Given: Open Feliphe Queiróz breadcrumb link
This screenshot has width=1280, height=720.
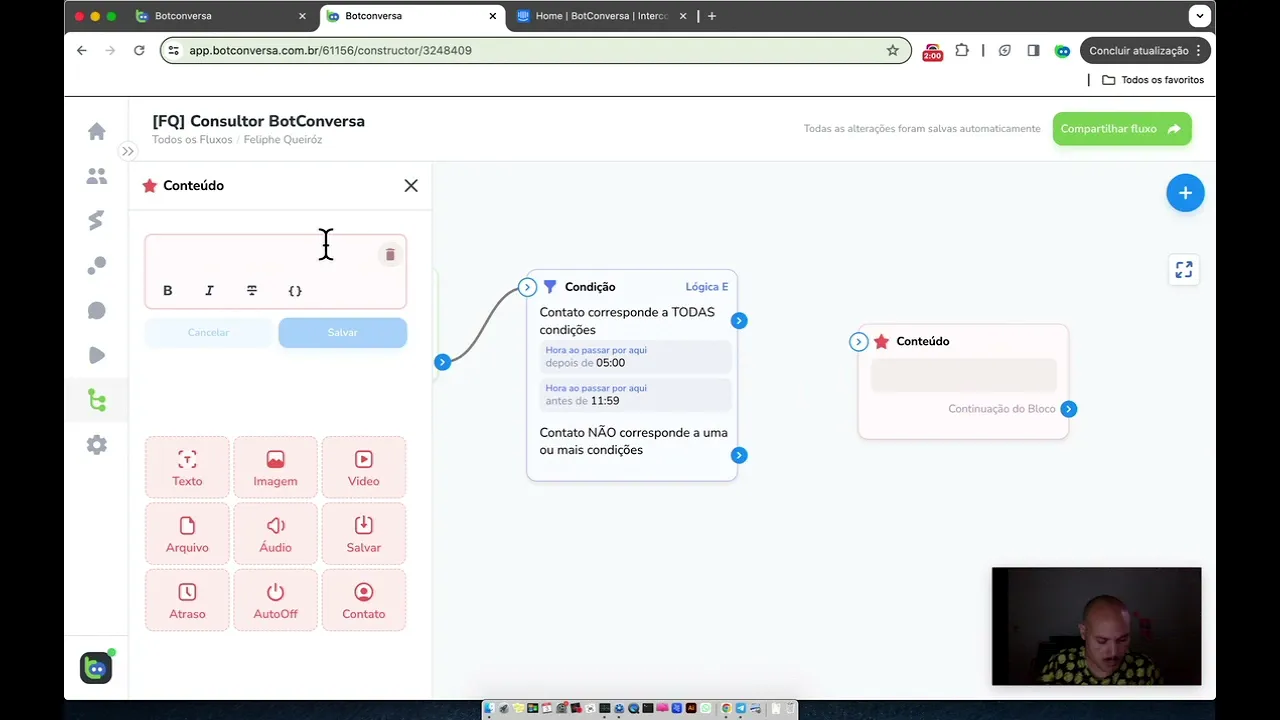Looking at the screenshot, I should 283,140.
